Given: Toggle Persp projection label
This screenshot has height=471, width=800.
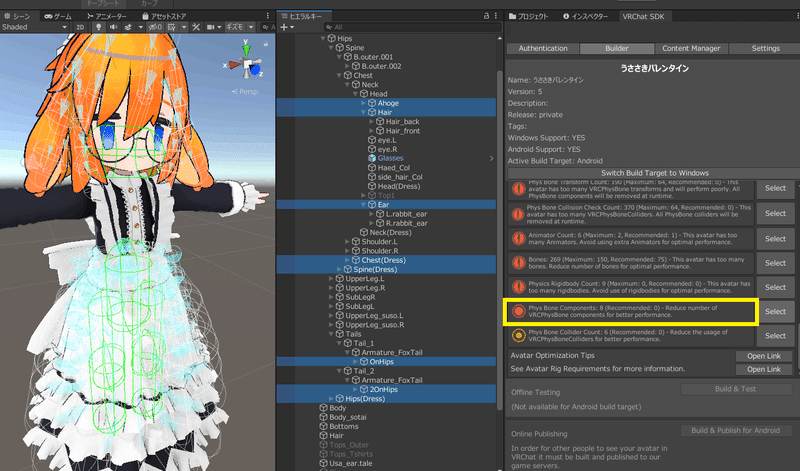Looking at the screenshot, I should [245, 91].
